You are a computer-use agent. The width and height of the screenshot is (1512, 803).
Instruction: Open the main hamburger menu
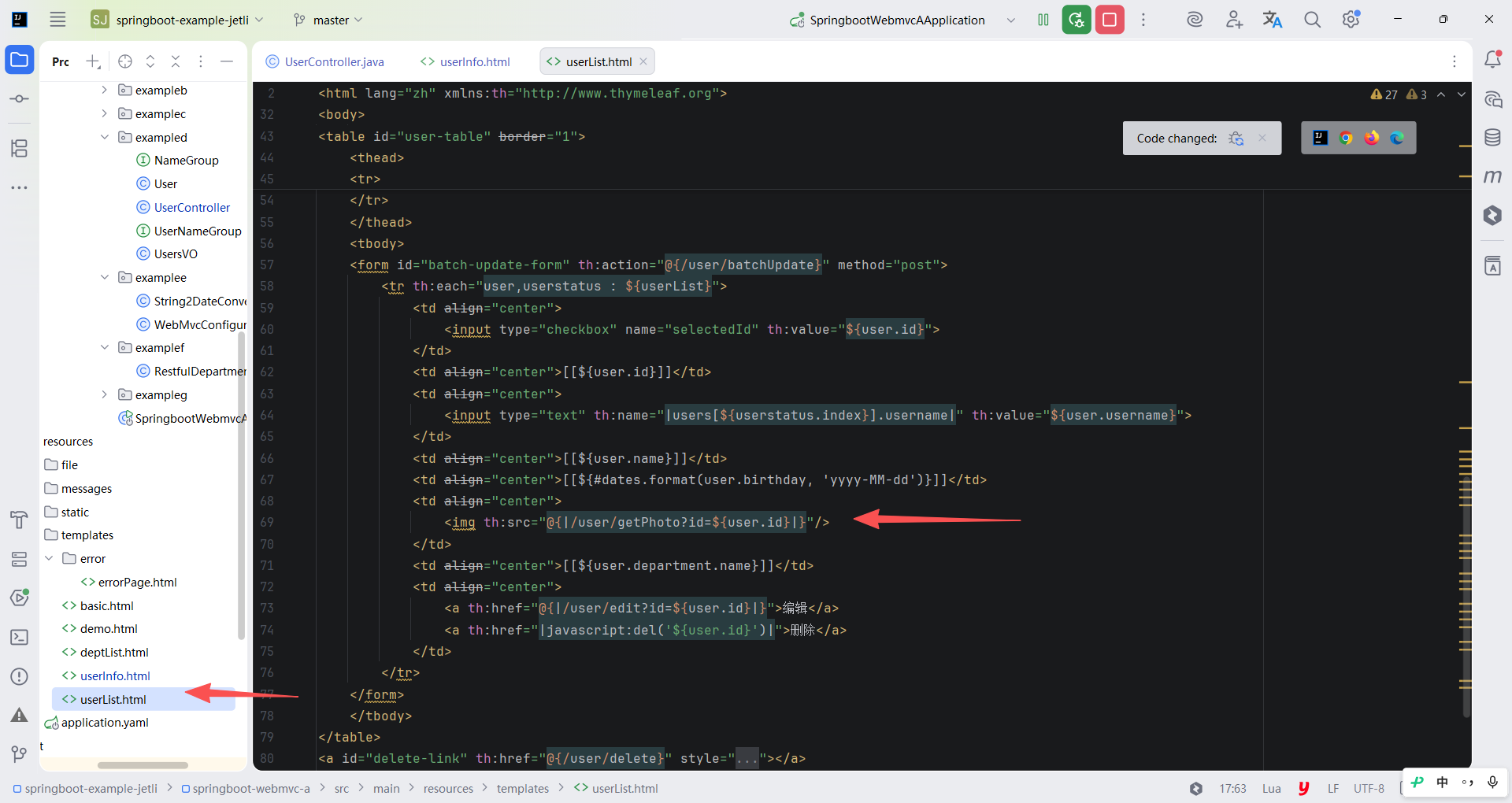tap(57, 20)
